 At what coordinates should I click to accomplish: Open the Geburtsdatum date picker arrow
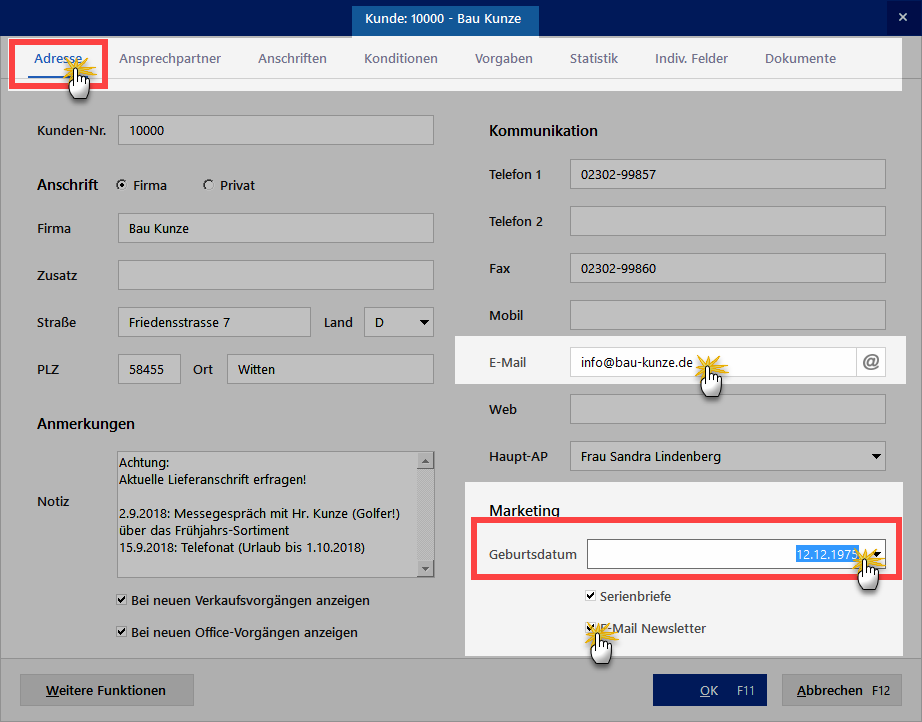(x=877, y=554)
